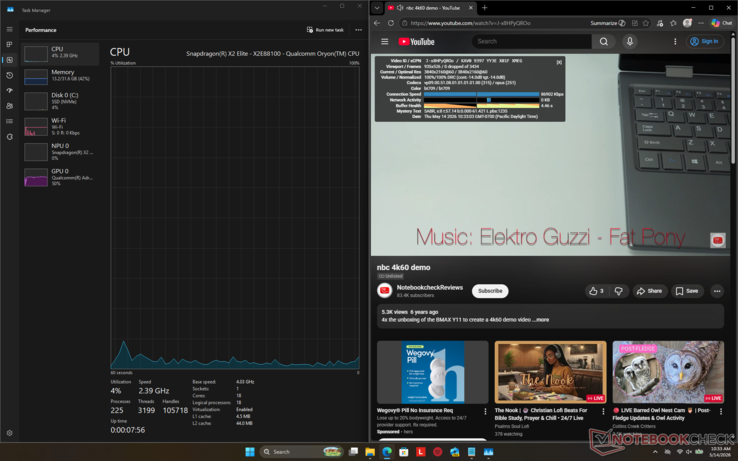Expand video description with ...more
The image size is (738, 461).
click(542, 319)
